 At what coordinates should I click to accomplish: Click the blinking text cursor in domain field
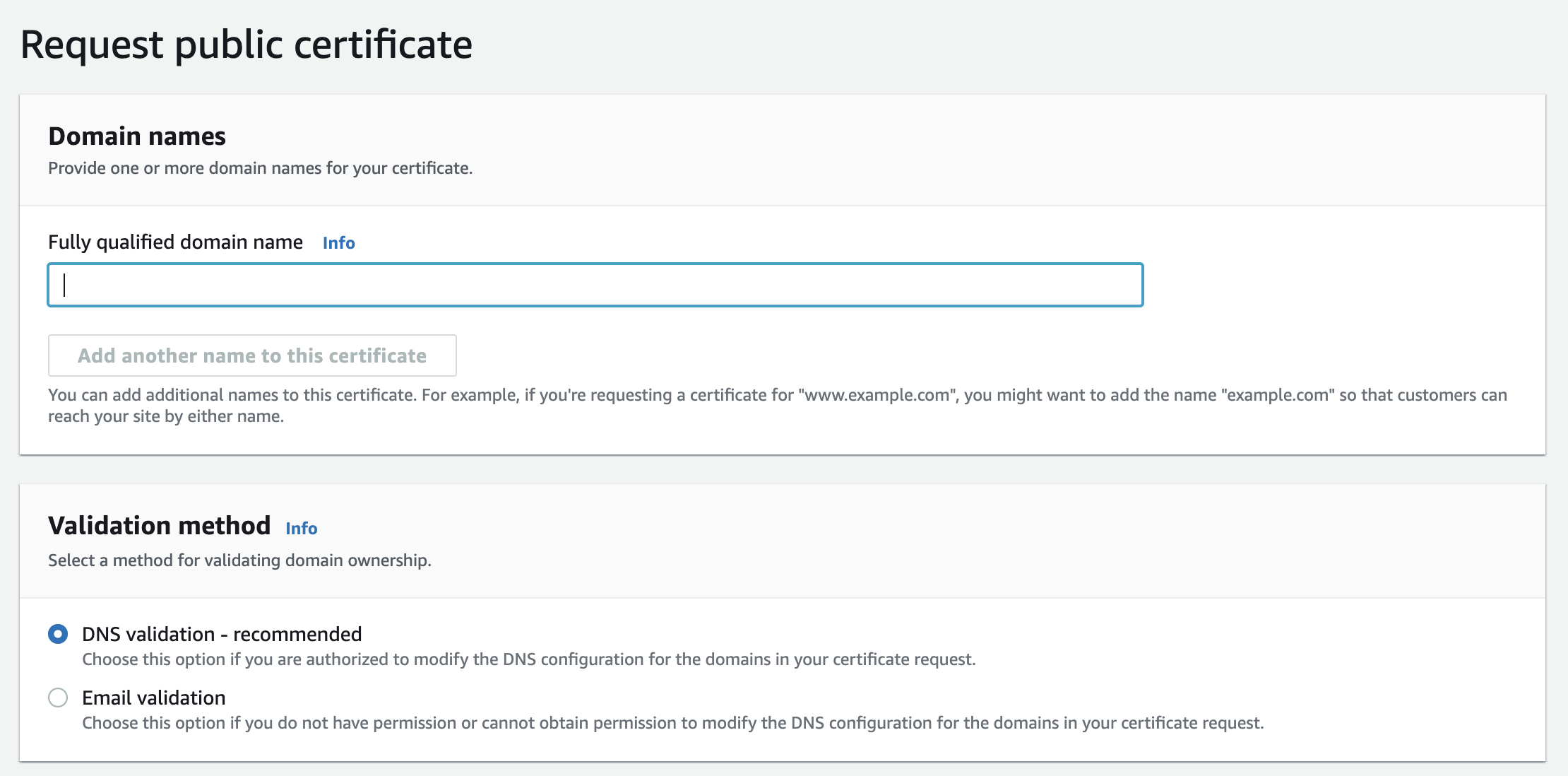[x=64, y=285]
